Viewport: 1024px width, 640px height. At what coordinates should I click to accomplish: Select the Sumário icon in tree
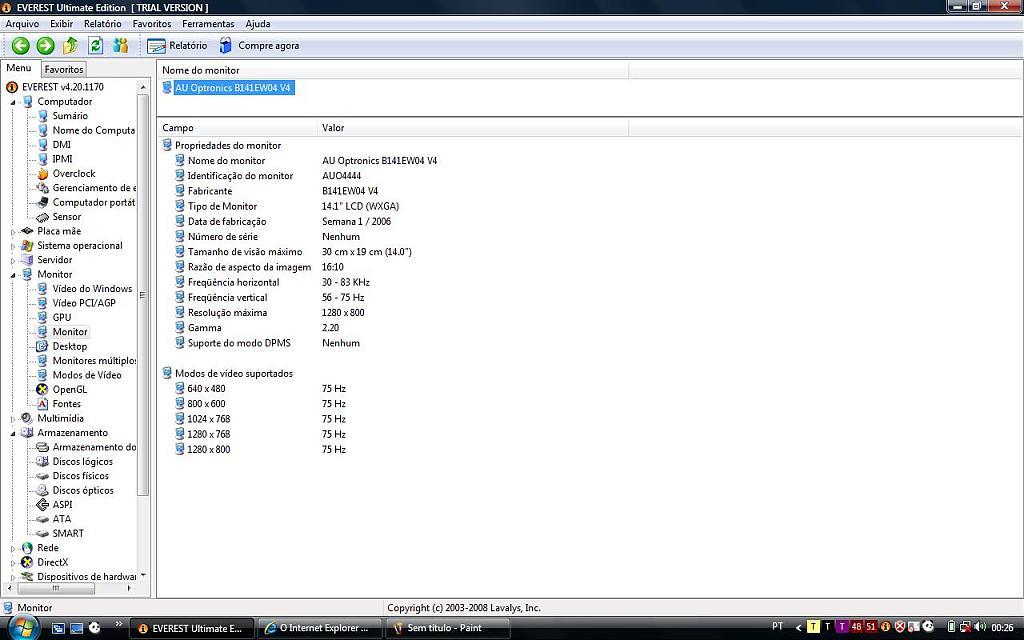click(x=42, y=116)
